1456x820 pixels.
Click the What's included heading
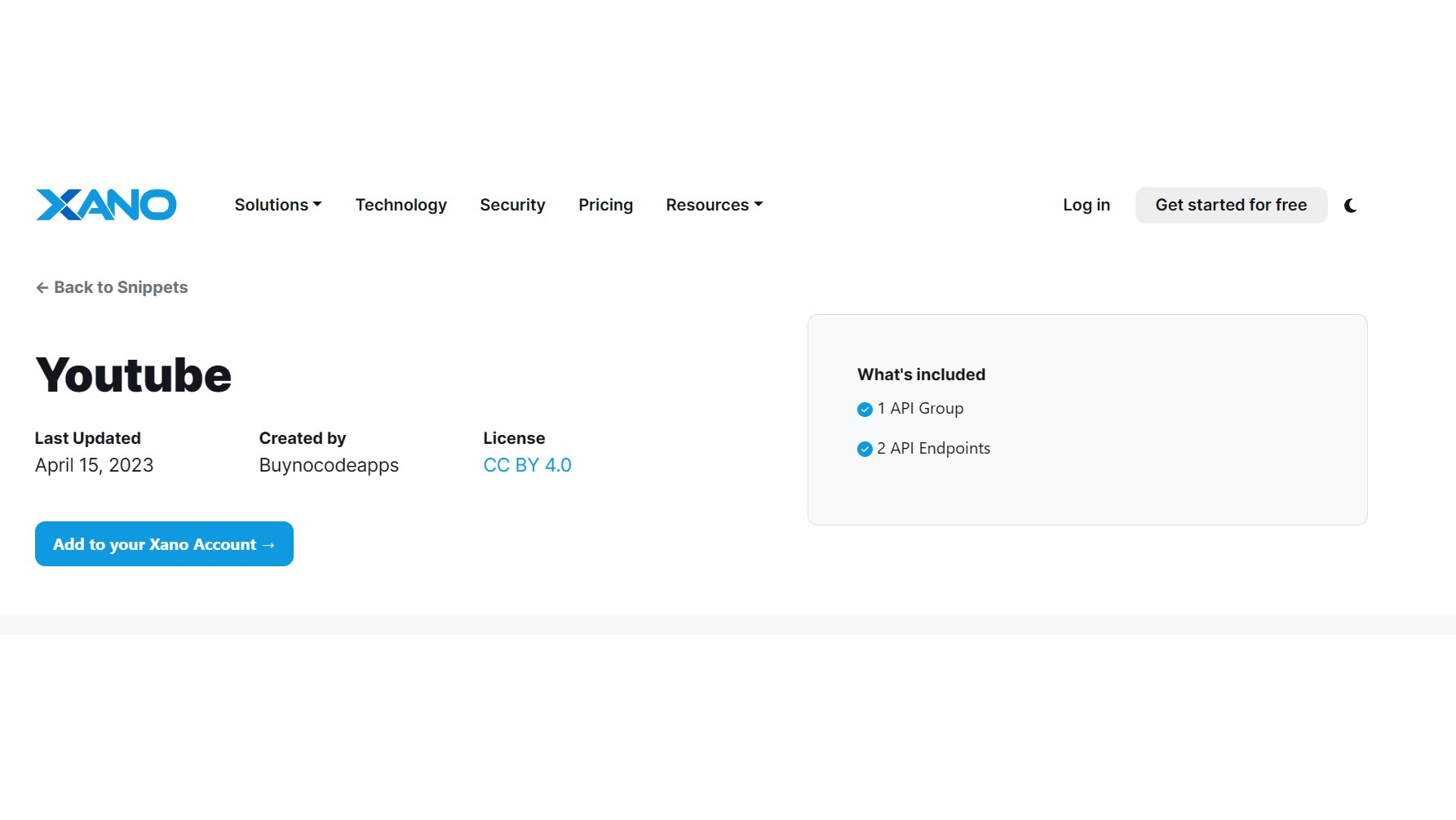pos(922,375)
